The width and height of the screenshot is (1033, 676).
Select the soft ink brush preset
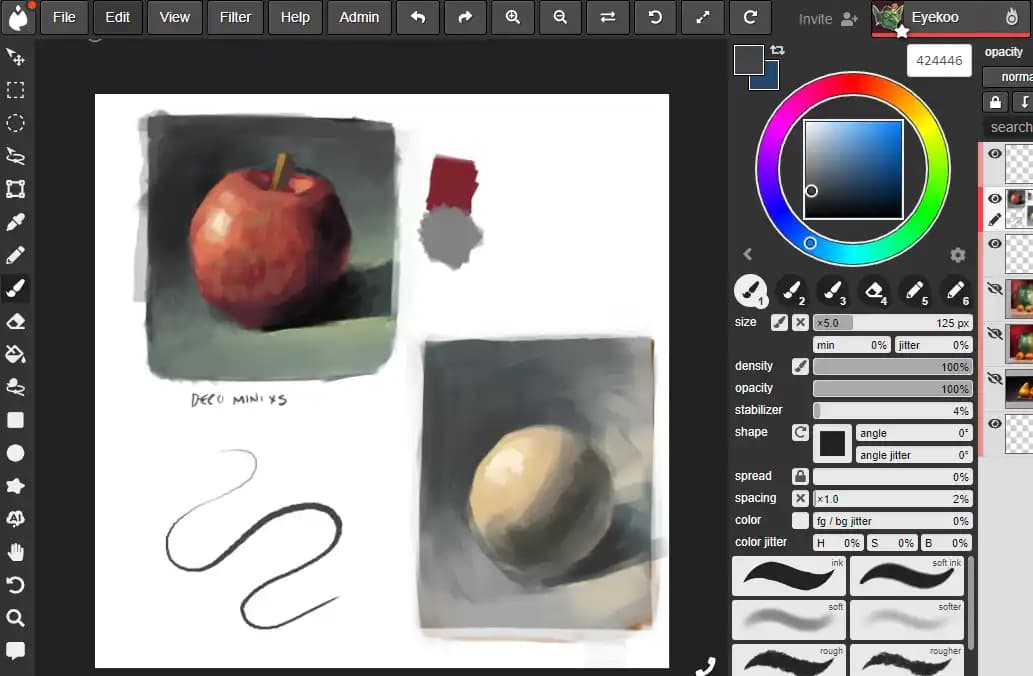coord(907,576)
